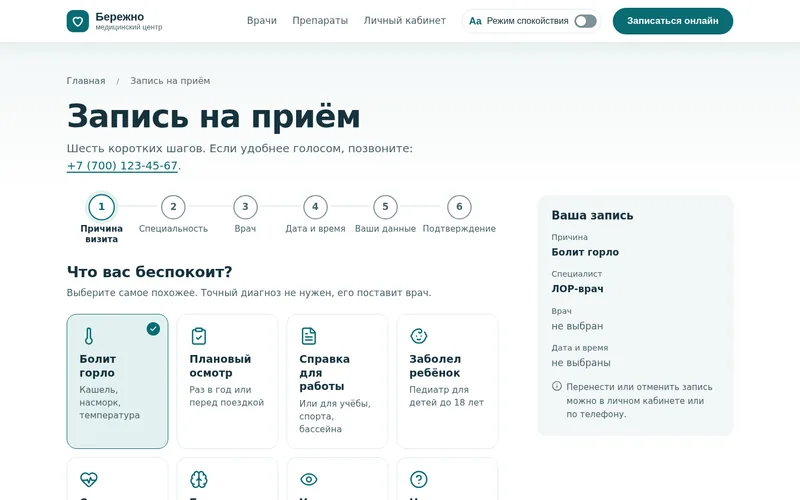Click the Бережно heart logo icon

tap(78, 21)
